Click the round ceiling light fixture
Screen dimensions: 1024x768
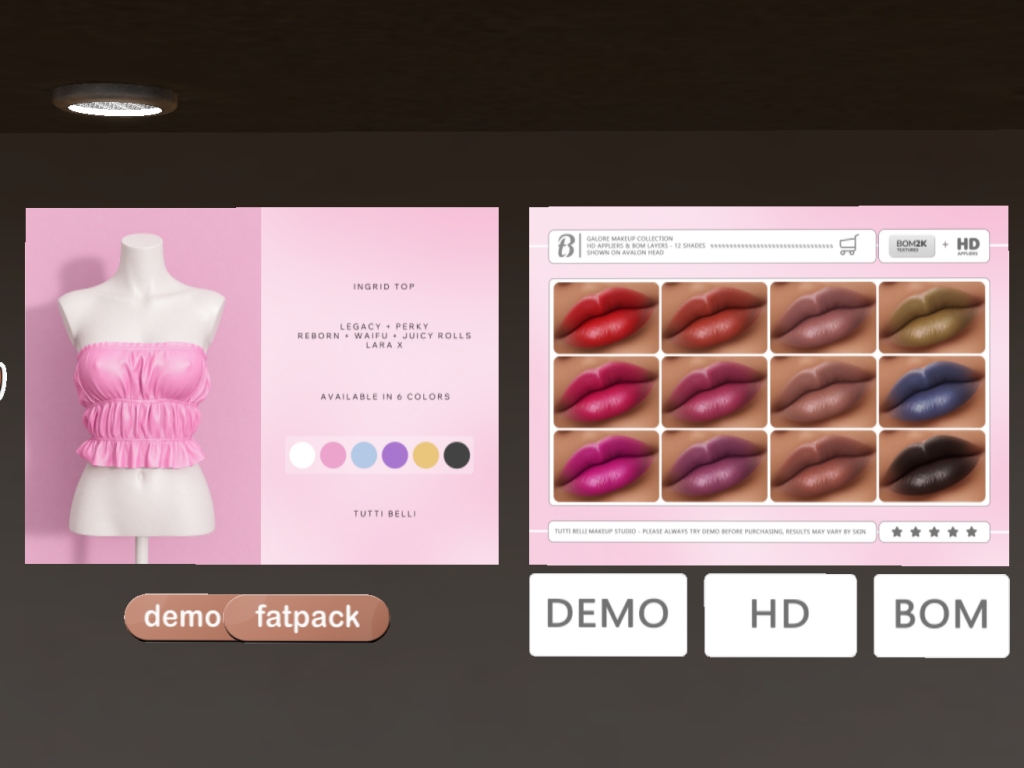tap(114, 102)
